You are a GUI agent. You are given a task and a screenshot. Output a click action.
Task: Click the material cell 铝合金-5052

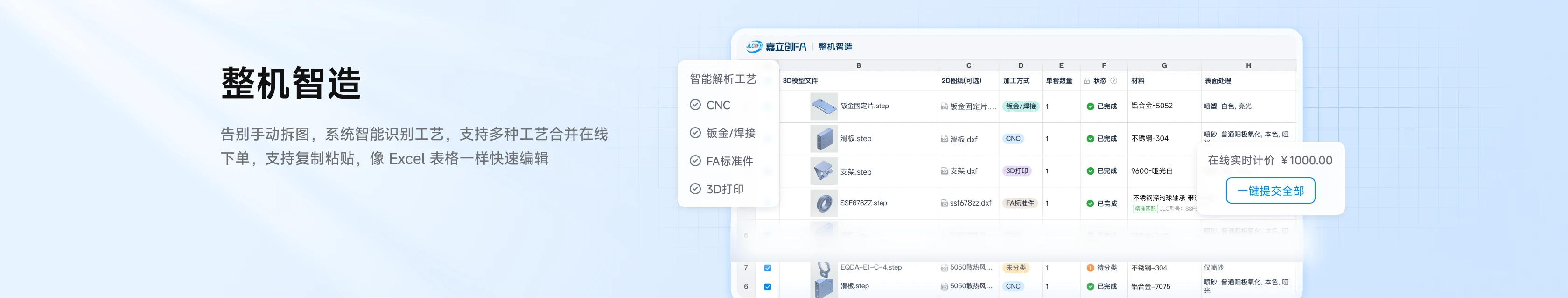[1152, 106]
